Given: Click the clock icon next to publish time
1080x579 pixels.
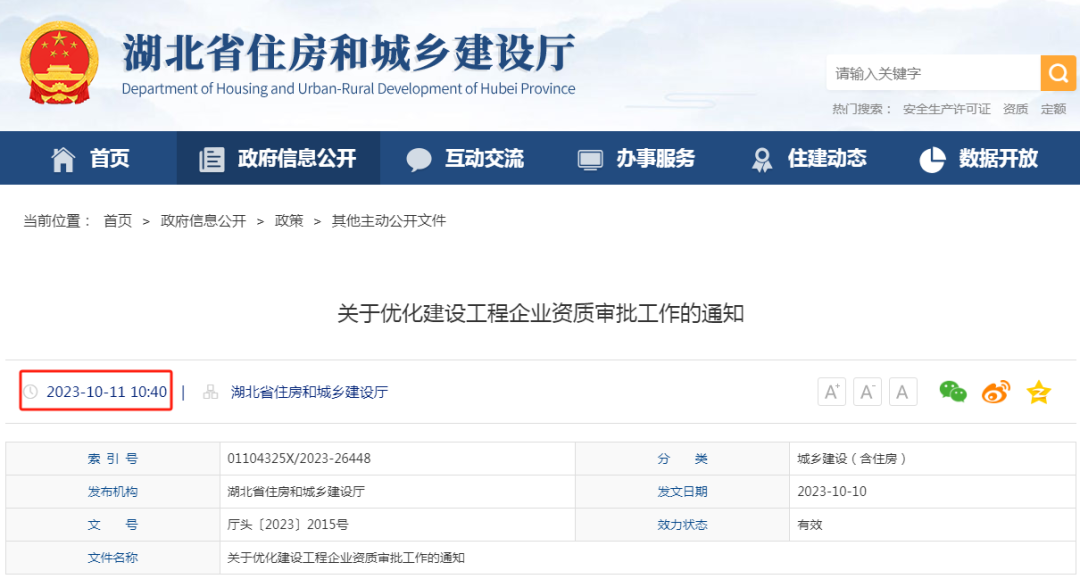Looking at the screenshot, I should [x=33, y=391].
